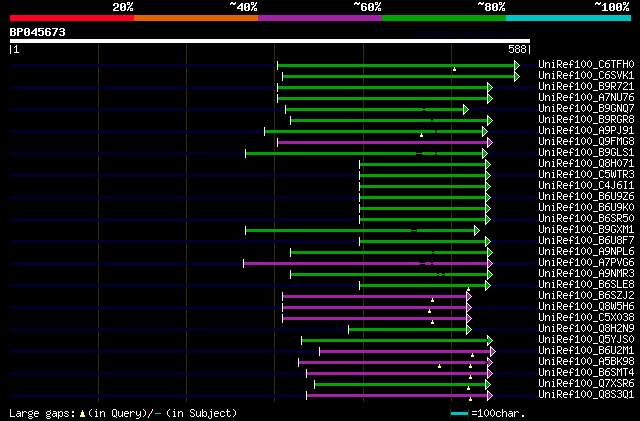
Task: Select the UniRef100_A7PVG6 label
Action: pos(586,263)
